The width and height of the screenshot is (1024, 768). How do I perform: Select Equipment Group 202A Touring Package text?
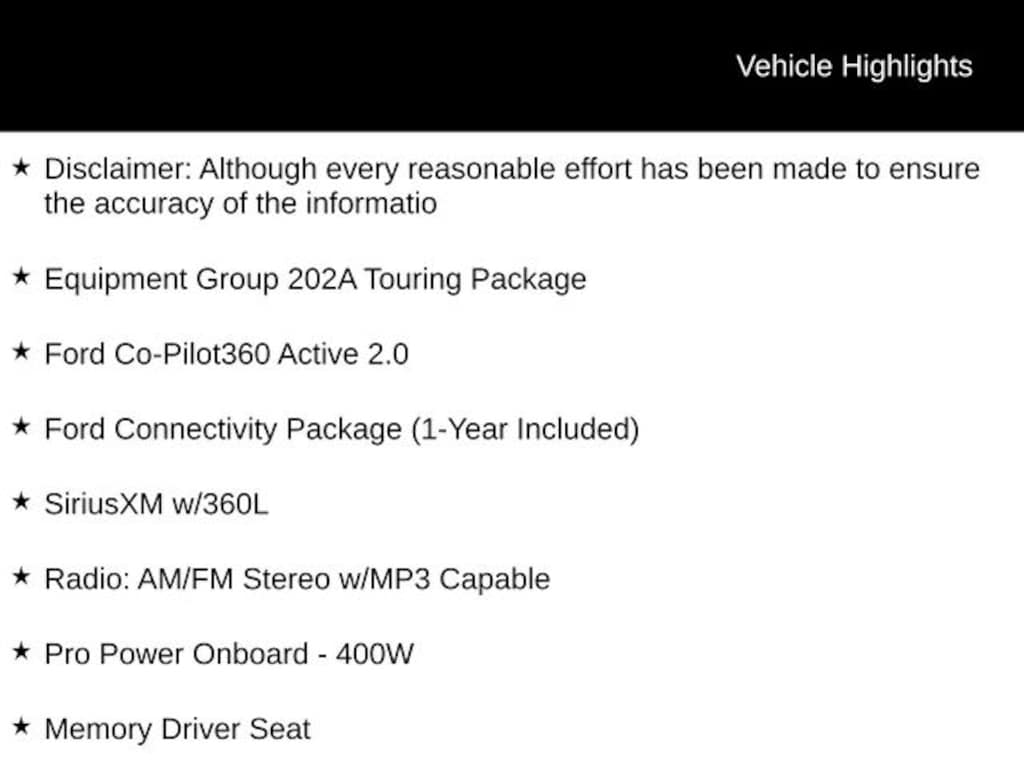(315, 280)
